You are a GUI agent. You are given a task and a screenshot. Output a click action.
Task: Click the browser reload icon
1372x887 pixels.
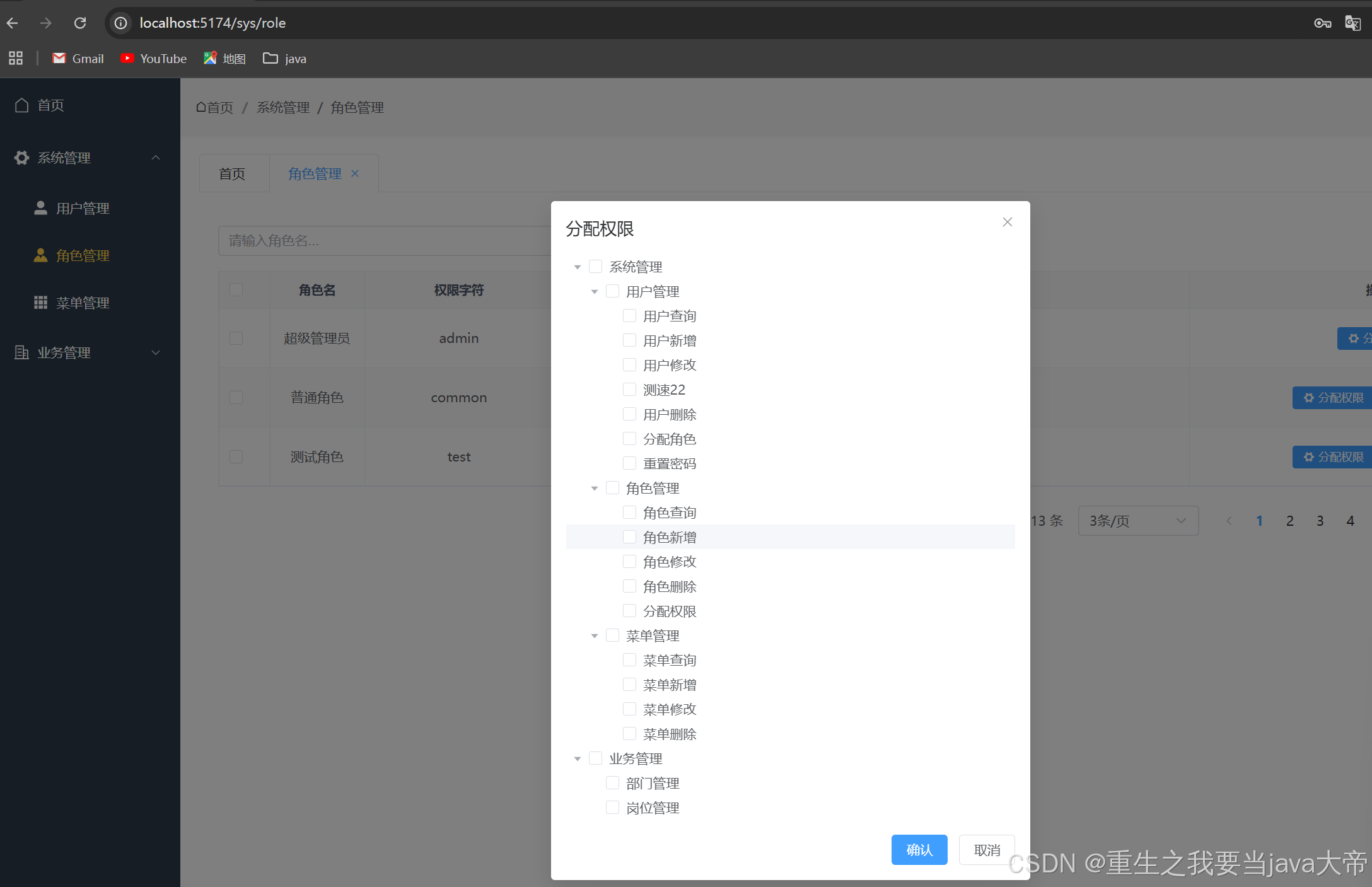click(x=80, y=23)
